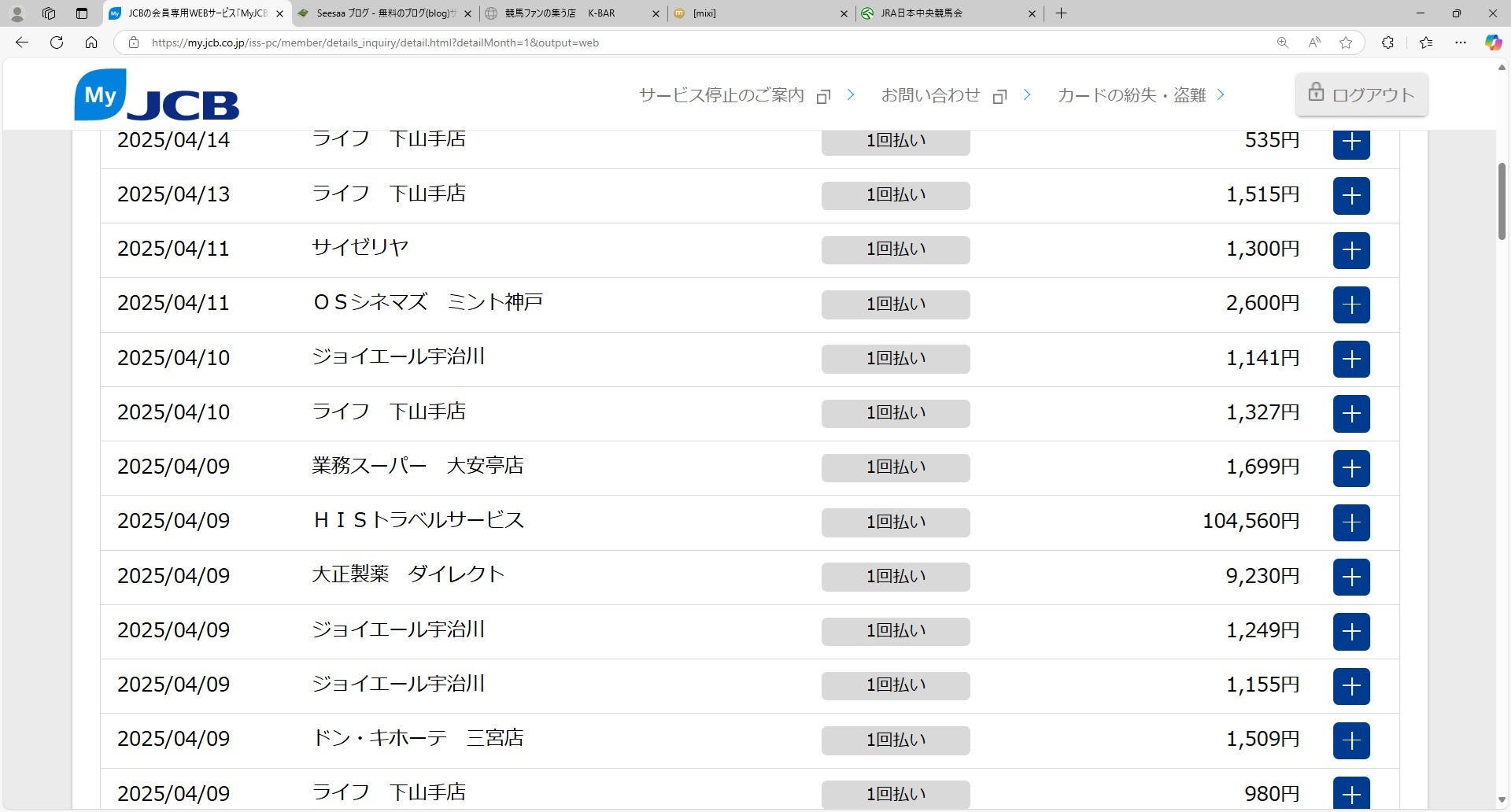The width and height of the screenshot is (1511, 812).
Task: Expand details for 業務スーパー 大安亭店 row
Action: [1351, 468]
